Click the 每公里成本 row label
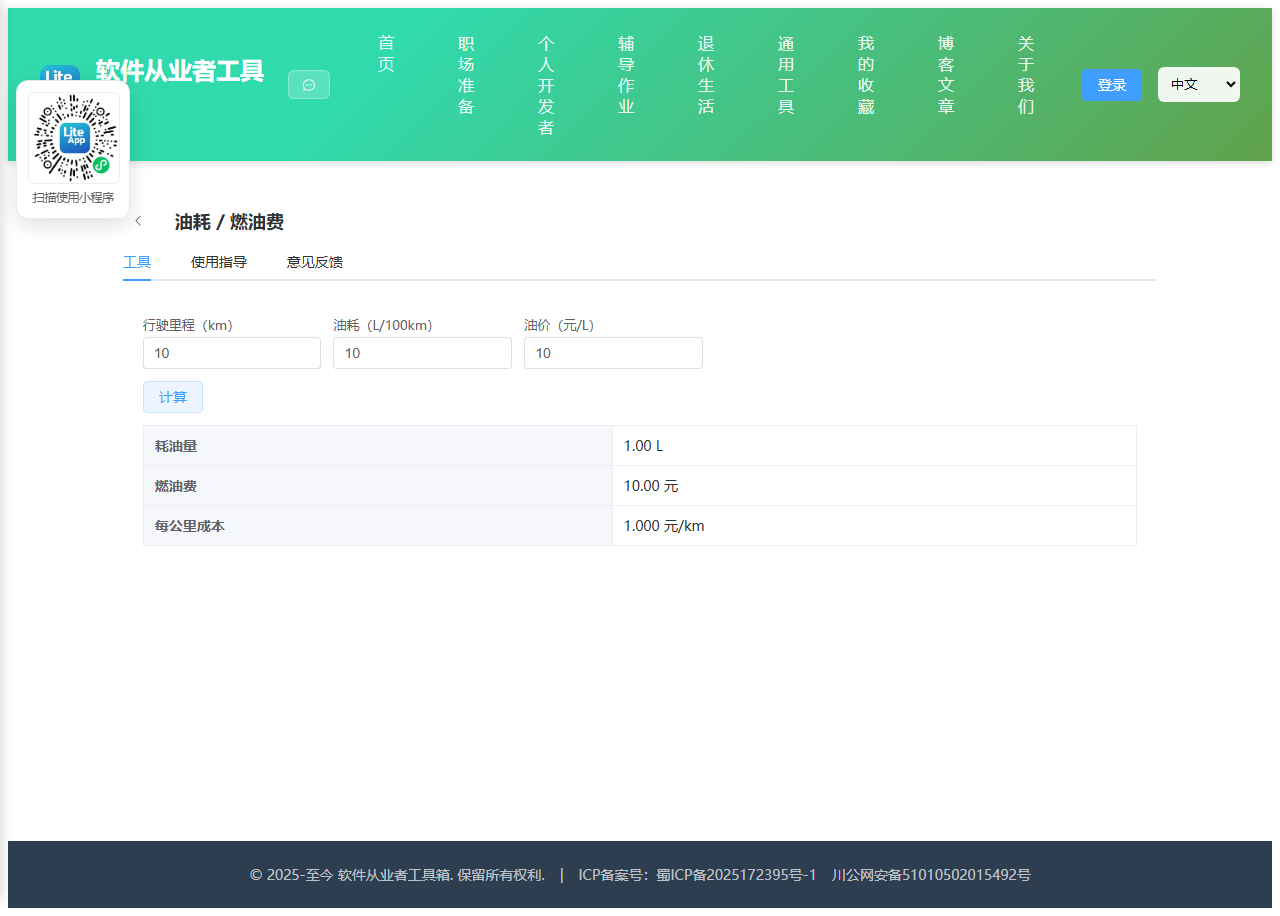Viewport: 1280px width, 916px height. [190, 526]
